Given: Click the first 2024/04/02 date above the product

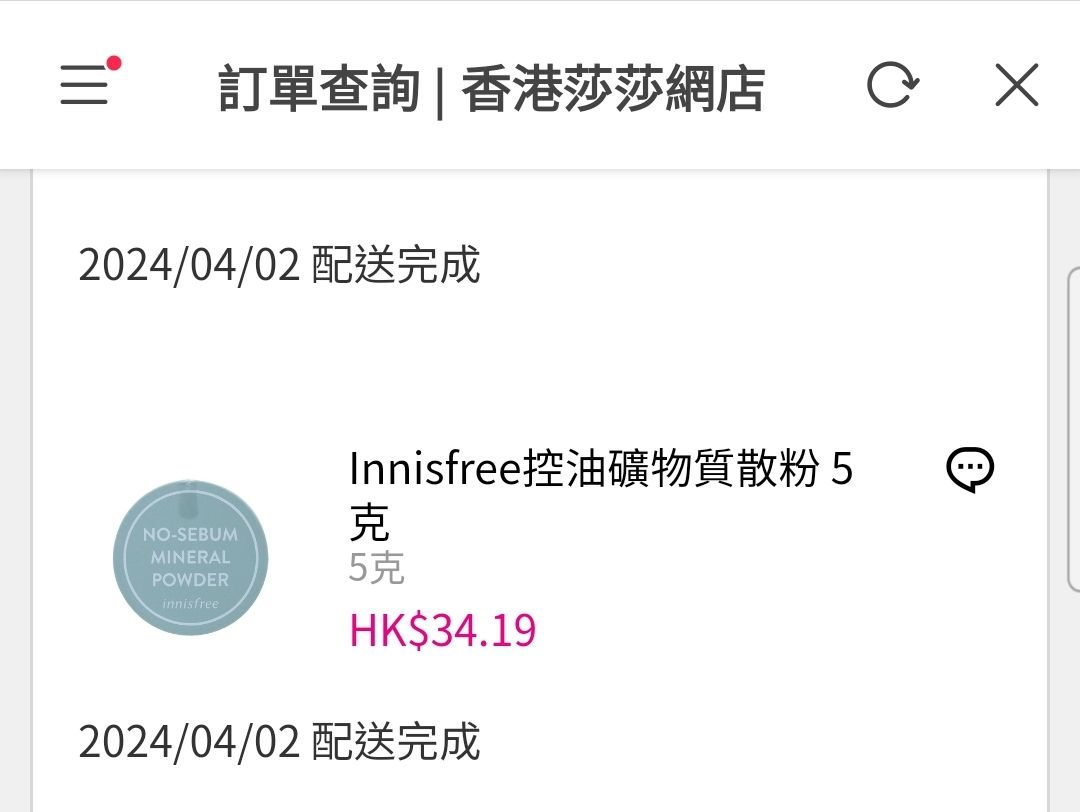Looking at the screenshot, I should pos(189,265).
